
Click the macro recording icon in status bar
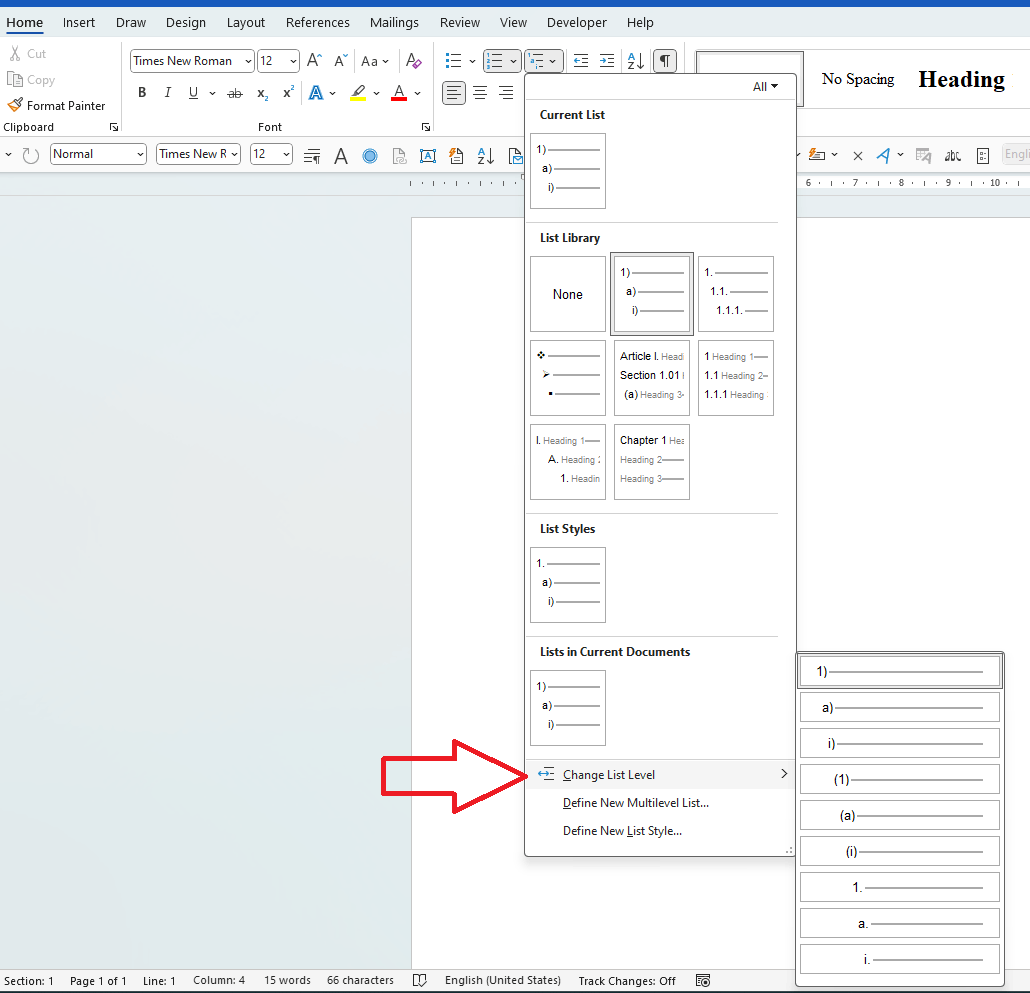click(703, 981)
